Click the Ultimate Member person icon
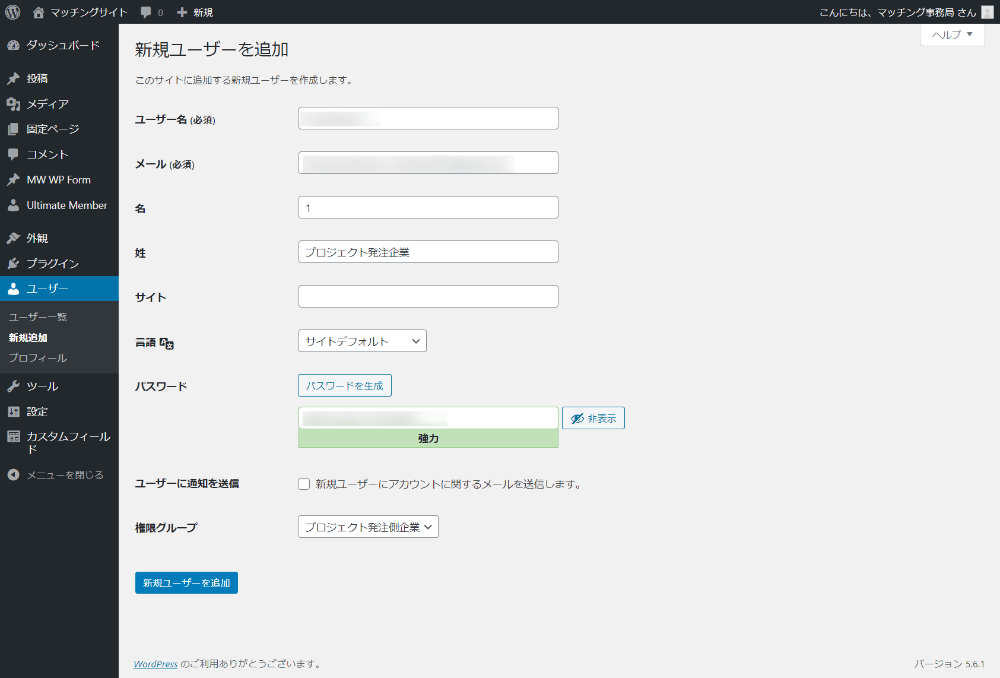The height and width of the screenshot is (678, 1000). point(13,205)
